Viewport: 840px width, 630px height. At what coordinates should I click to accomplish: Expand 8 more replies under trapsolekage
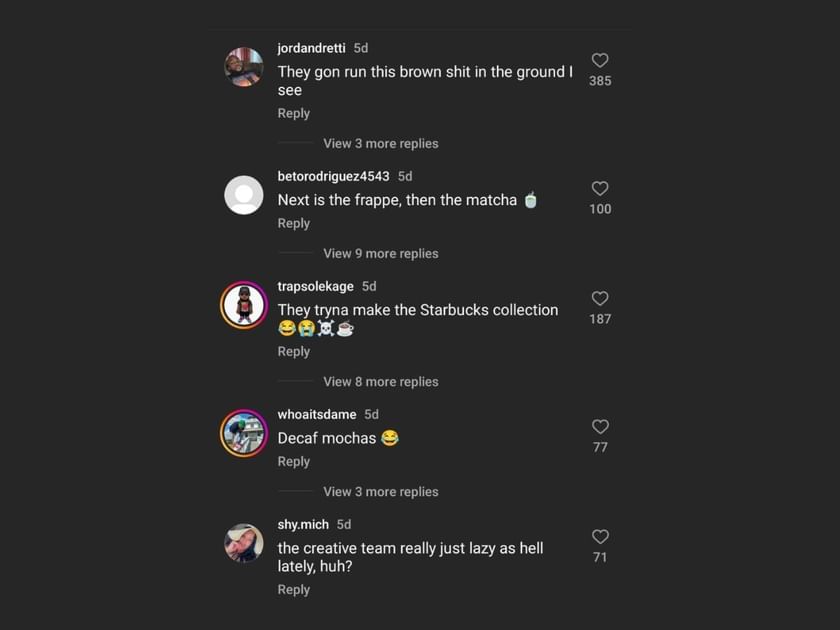(x=380, y=381)
